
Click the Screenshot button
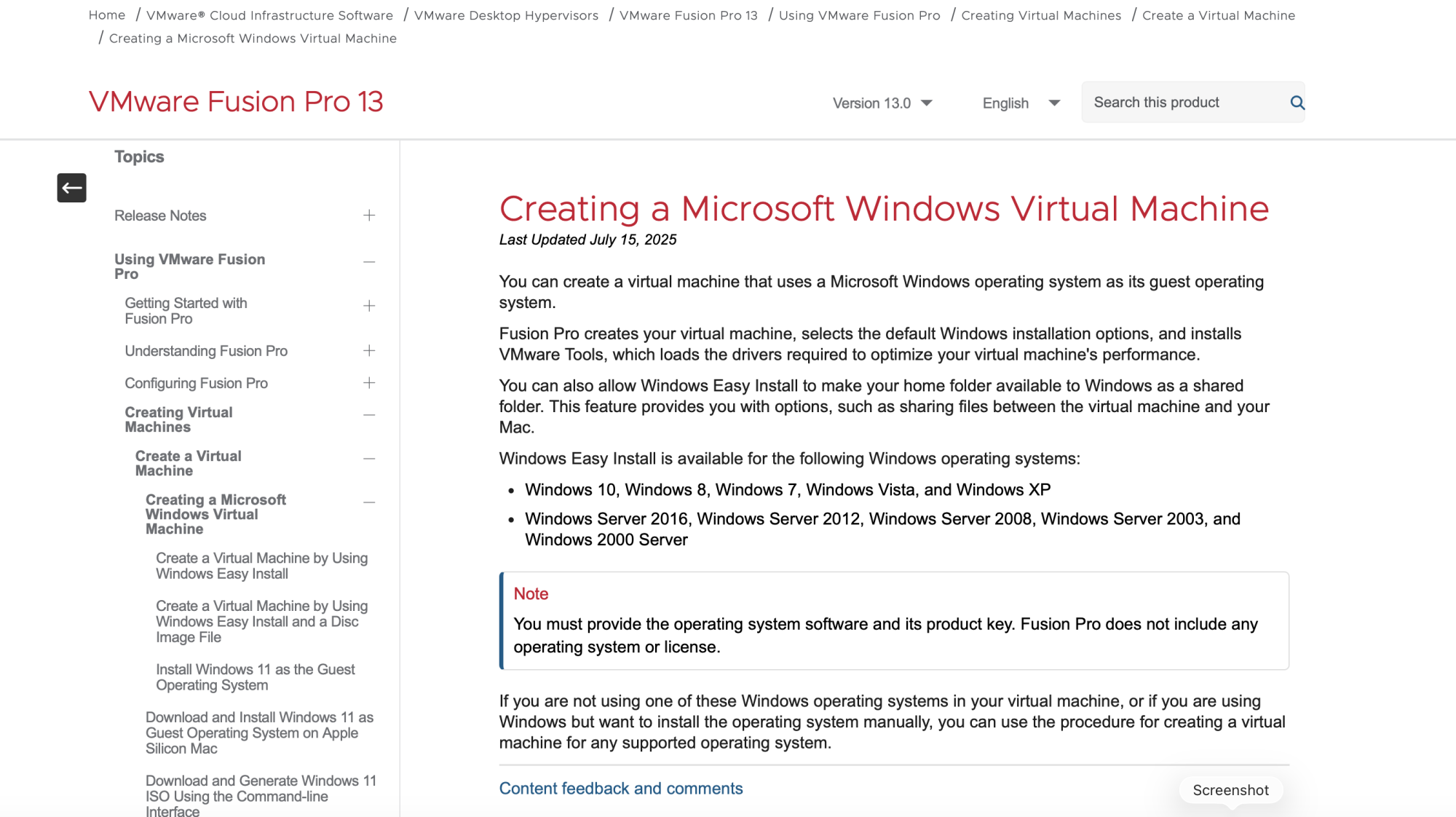tap(1230, 790)
